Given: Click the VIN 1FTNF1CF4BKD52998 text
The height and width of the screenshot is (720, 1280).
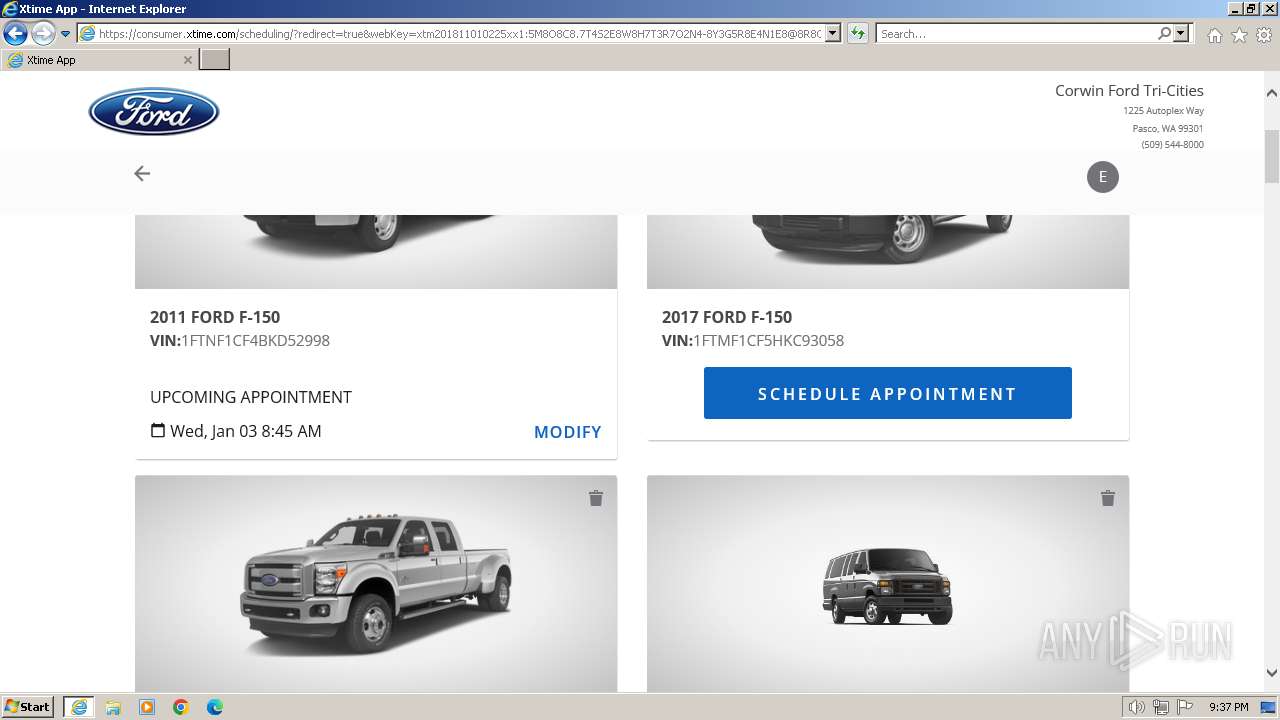Looking at the screenshot, I should (x=240, y=341).
